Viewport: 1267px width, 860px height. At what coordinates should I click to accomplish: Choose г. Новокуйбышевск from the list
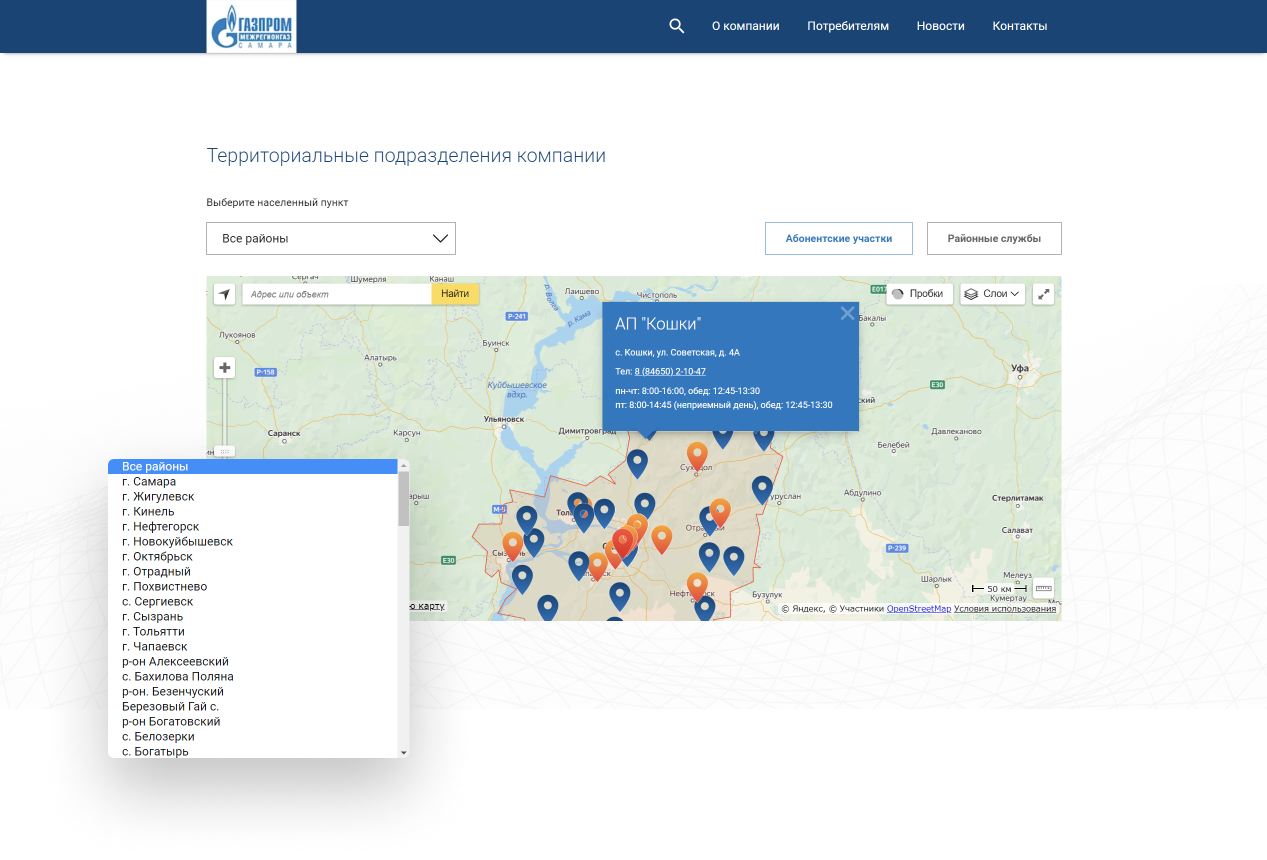(253, 541)
